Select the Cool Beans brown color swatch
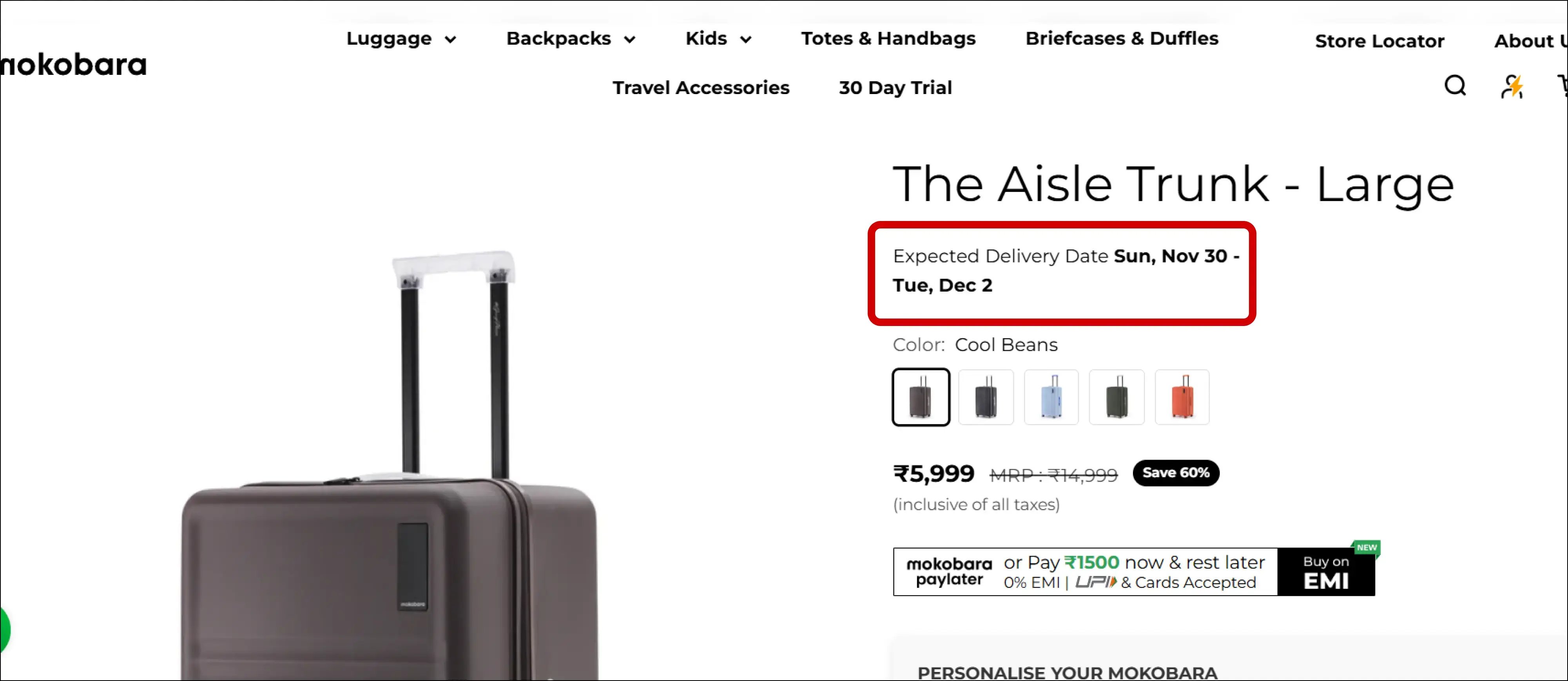1568x681 pixels. 920,397
